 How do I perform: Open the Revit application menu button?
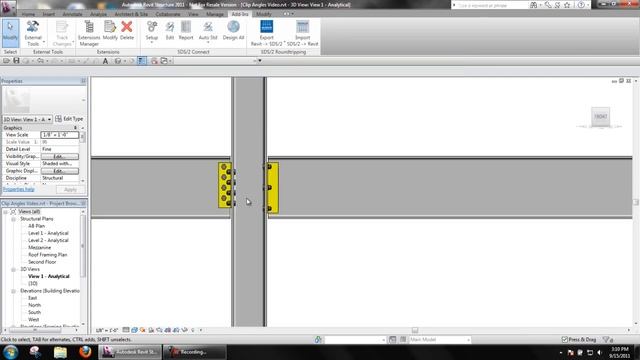[8, 7]
